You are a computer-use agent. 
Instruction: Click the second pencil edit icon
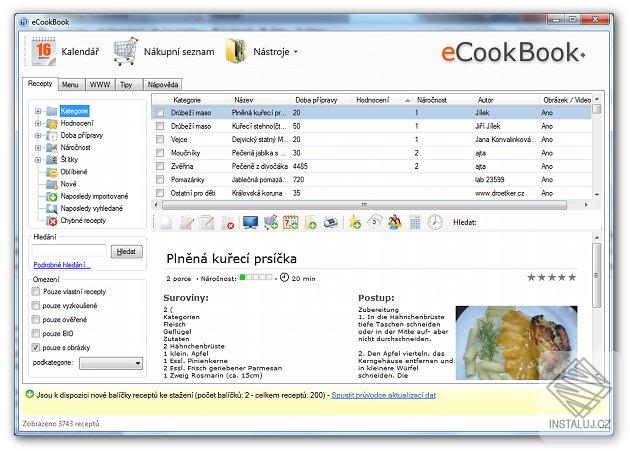click(207, 222)
